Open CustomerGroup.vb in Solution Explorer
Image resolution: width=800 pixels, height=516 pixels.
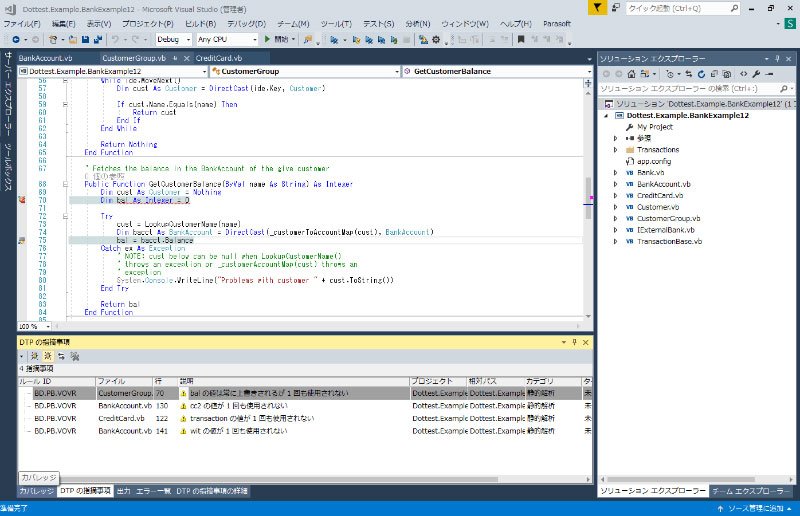668,218
